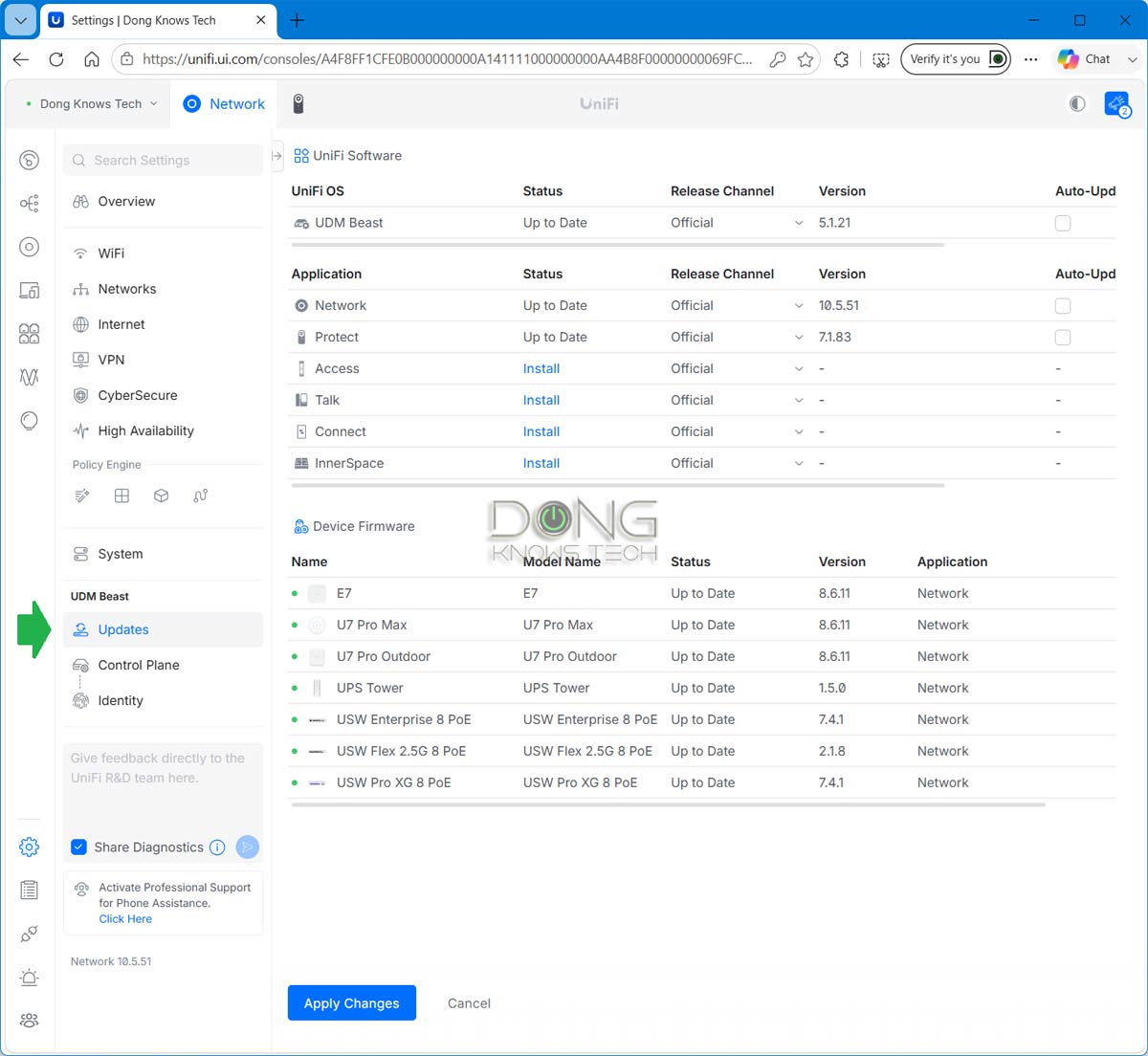Open the Integrations icon in left rail
Image resolution: width=1148 pixels, height=1056 pixels.
point(30,934)
